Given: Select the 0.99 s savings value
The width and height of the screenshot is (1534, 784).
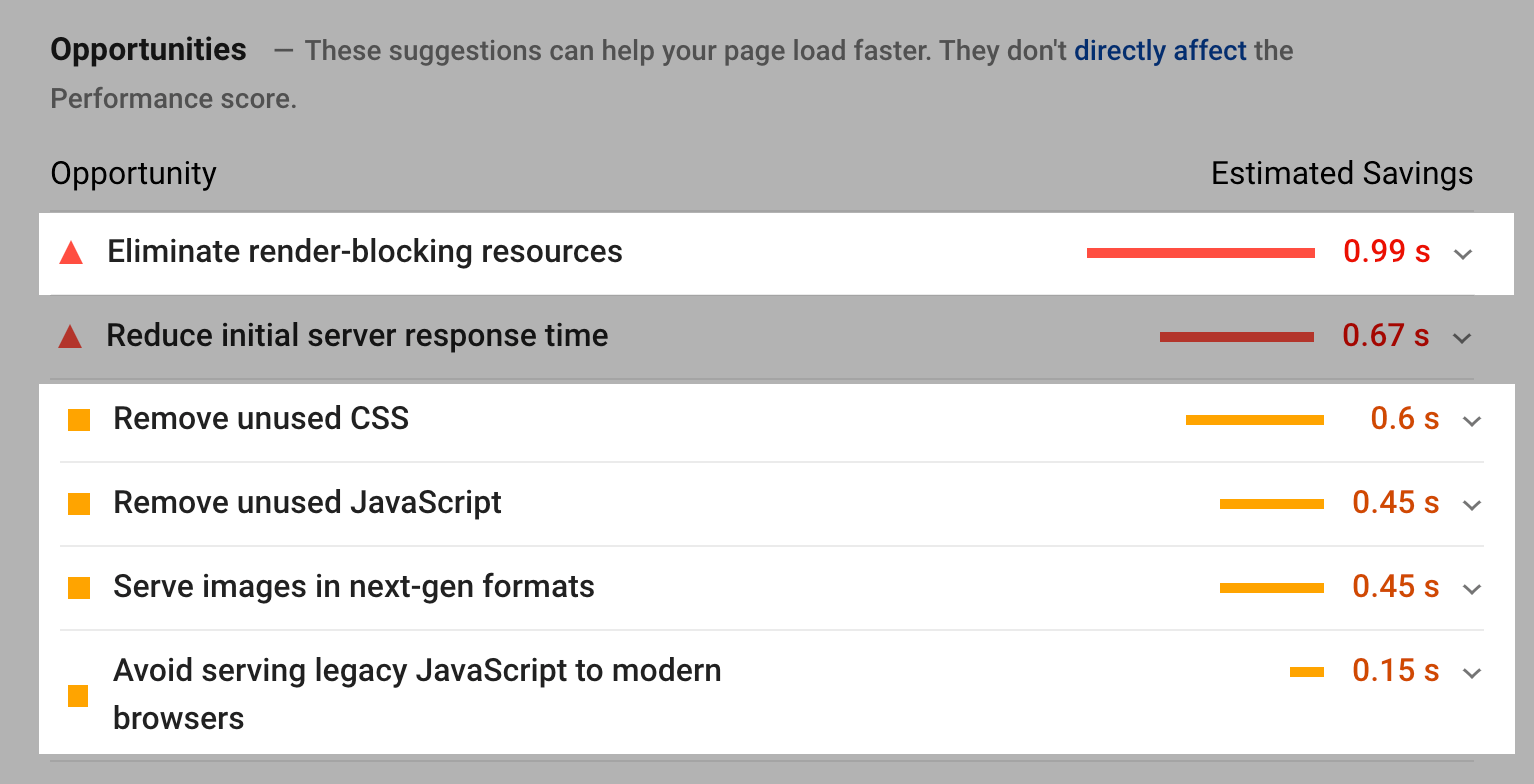Looking at the screenshot, I should click(1387, 252).
